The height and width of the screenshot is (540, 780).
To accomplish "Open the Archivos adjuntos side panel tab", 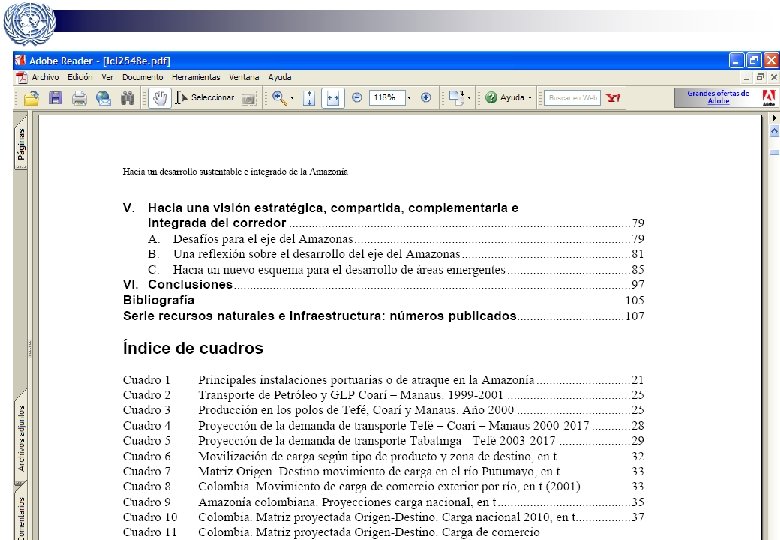I will [21, 438].
